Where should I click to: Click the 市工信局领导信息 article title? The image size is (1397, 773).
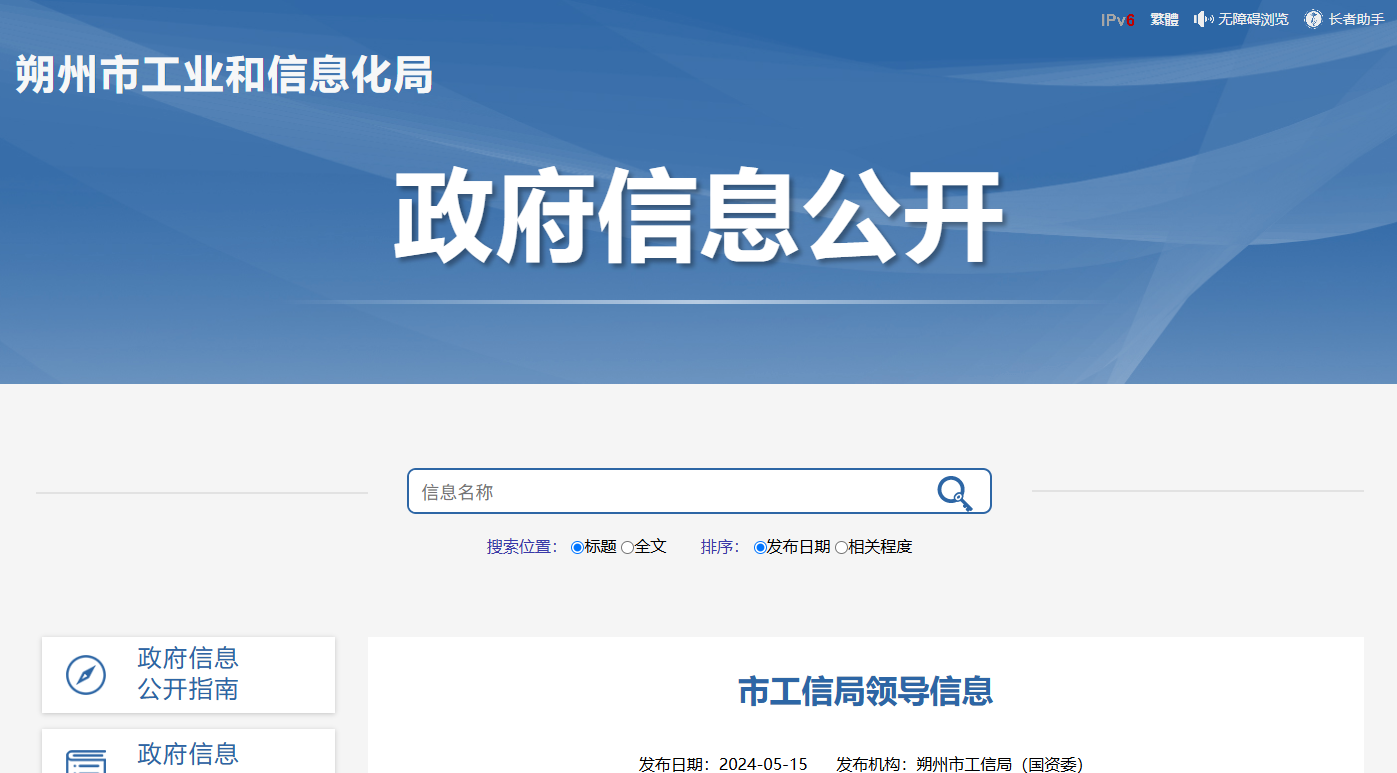click(865, 691)
